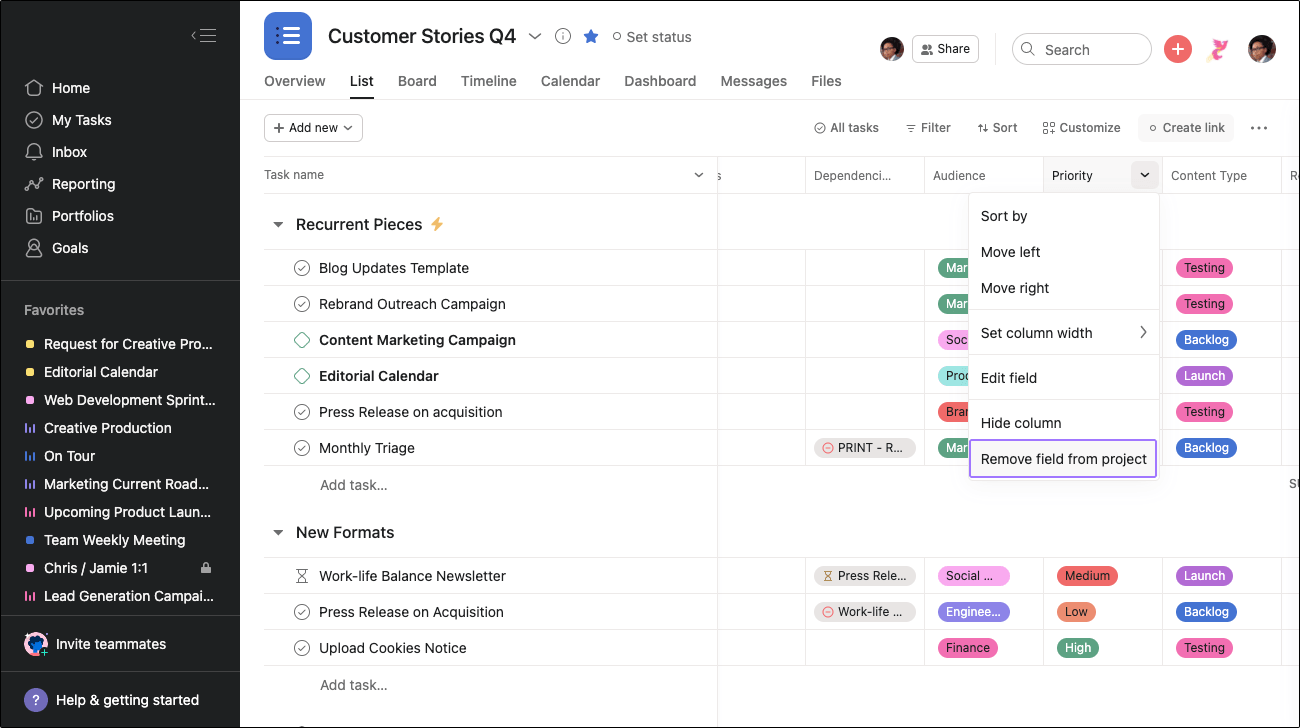Click the red plus quick-add button
1300x728 pixels.
[x=1178, y=49]
